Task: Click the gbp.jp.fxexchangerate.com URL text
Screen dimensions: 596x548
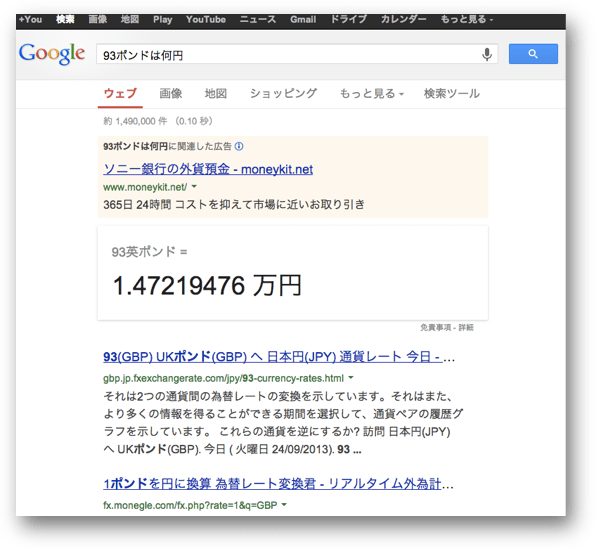Action: (224, 378)
